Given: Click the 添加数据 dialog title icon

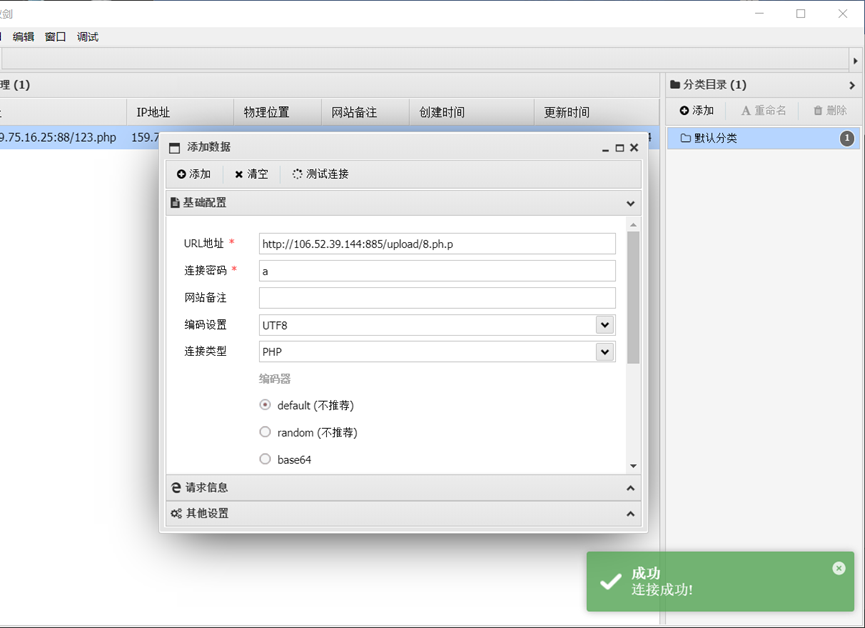Looking at the screenshot, I should pyautogui.click(x=174, y=147).
